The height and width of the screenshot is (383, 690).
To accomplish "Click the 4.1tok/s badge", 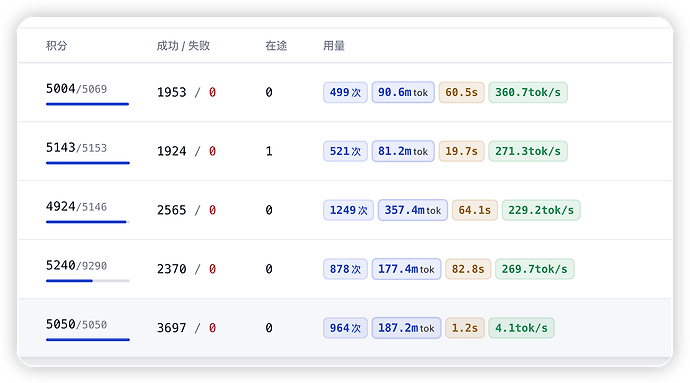I will point(521,328).
